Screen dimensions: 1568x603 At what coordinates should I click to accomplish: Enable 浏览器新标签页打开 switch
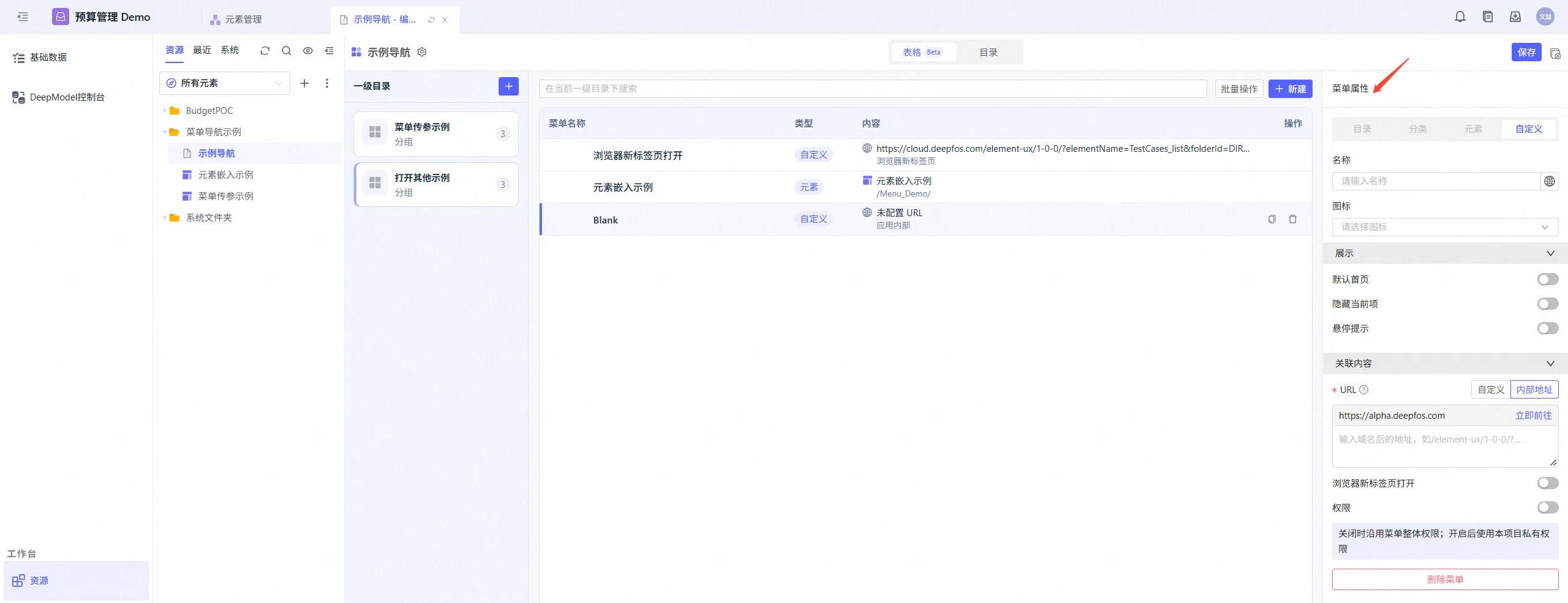pos(1548,484)
